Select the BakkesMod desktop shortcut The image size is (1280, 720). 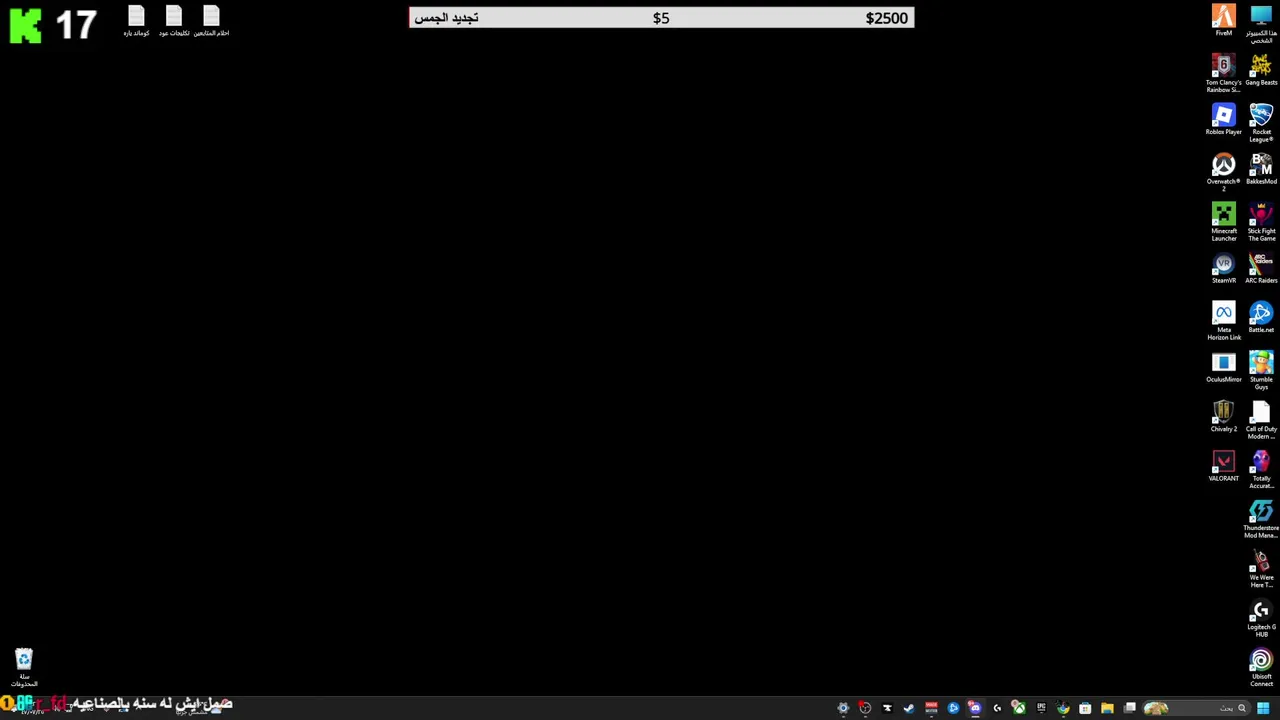1261,169
